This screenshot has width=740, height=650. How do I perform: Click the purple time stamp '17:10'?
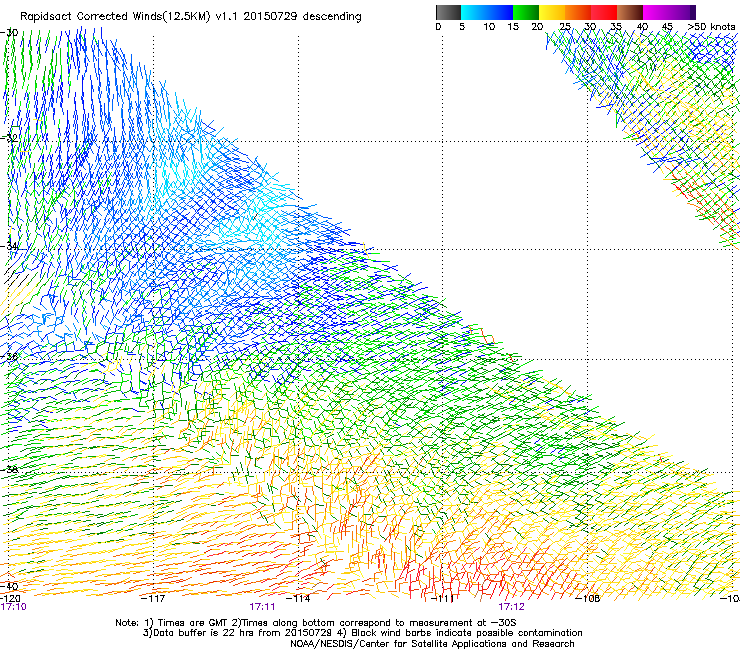[x=14, y=607]
